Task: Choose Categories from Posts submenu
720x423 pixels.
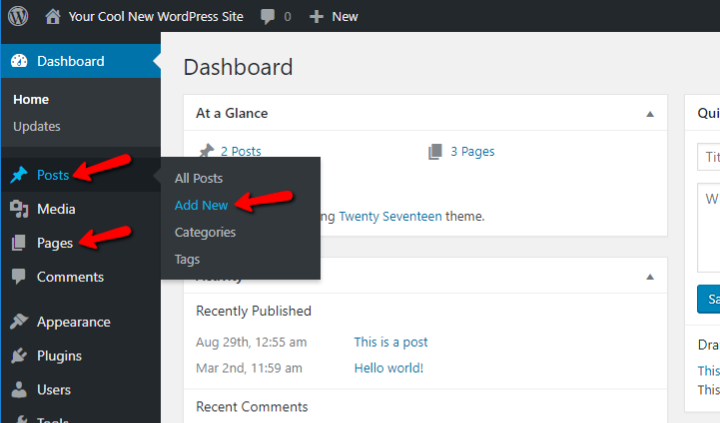Action: [205, 232]
